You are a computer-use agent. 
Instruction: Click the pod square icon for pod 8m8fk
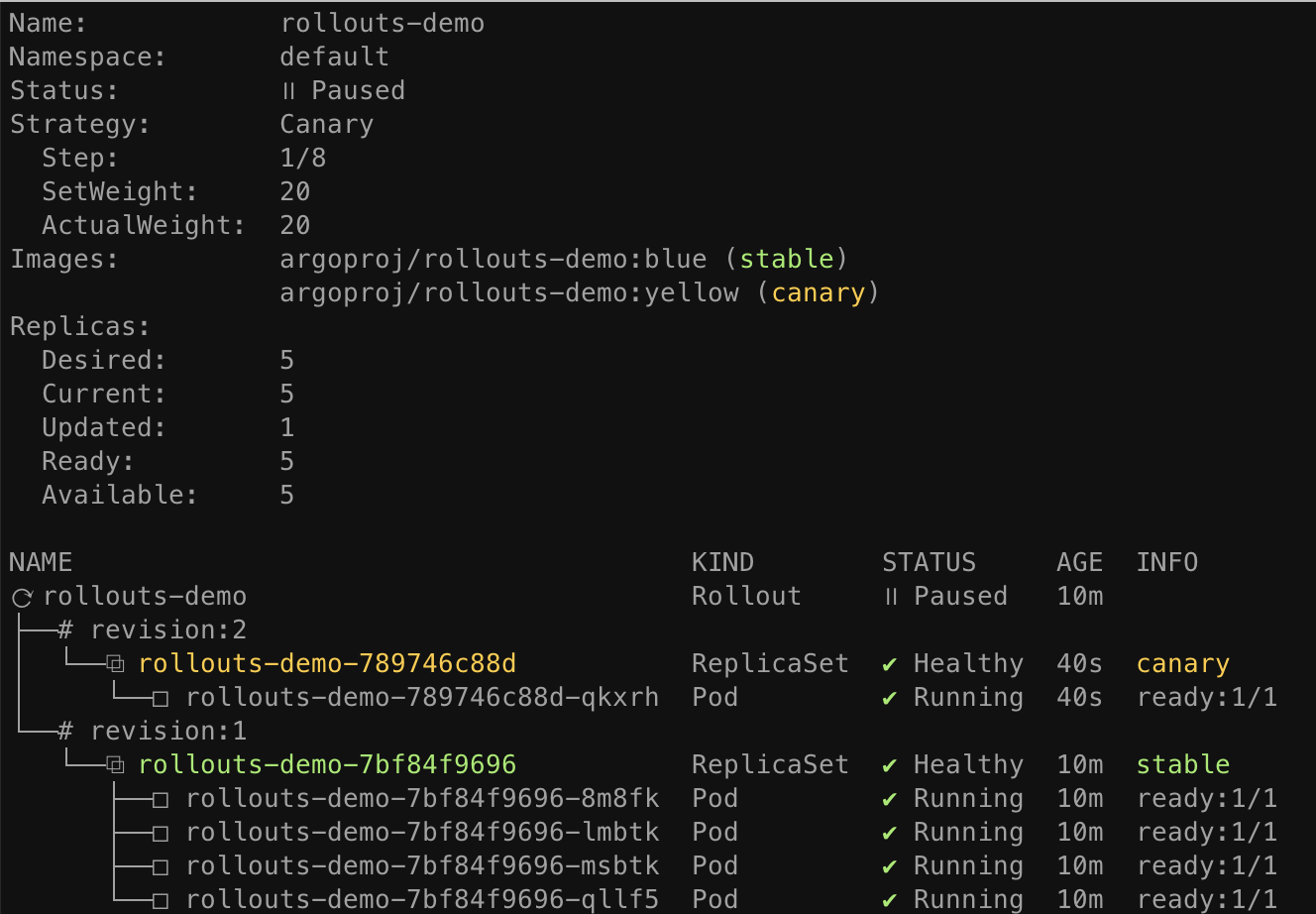(161, 800)
